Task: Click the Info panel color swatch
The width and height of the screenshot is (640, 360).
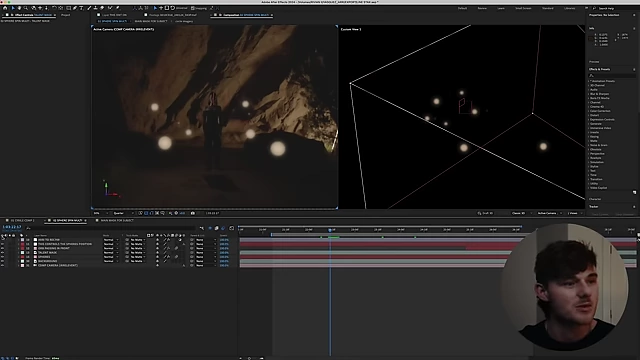Action: click(x=591, y=39)
